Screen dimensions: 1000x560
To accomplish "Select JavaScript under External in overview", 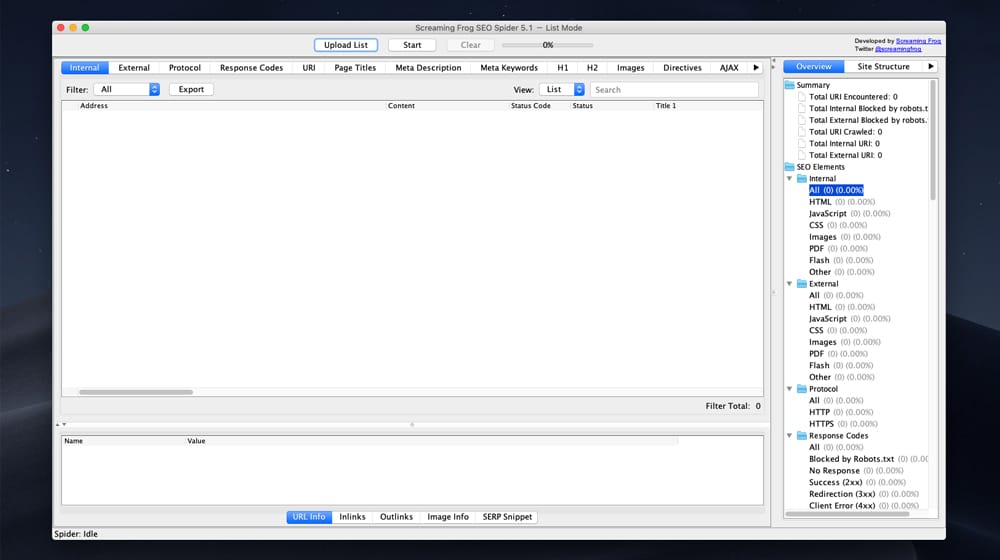I will pyautogui.click(x=849, y=319).
